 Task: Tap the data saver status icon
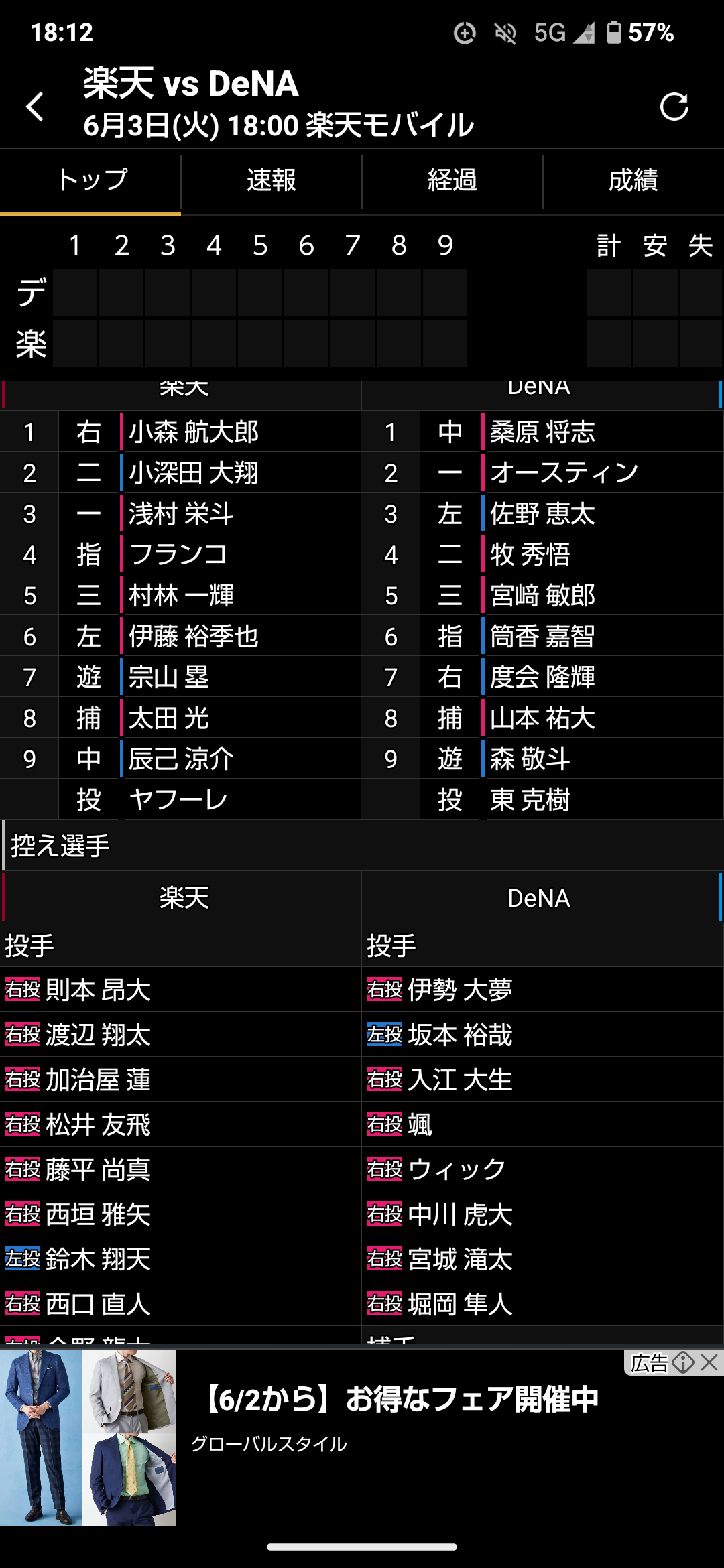coord(465,32)
